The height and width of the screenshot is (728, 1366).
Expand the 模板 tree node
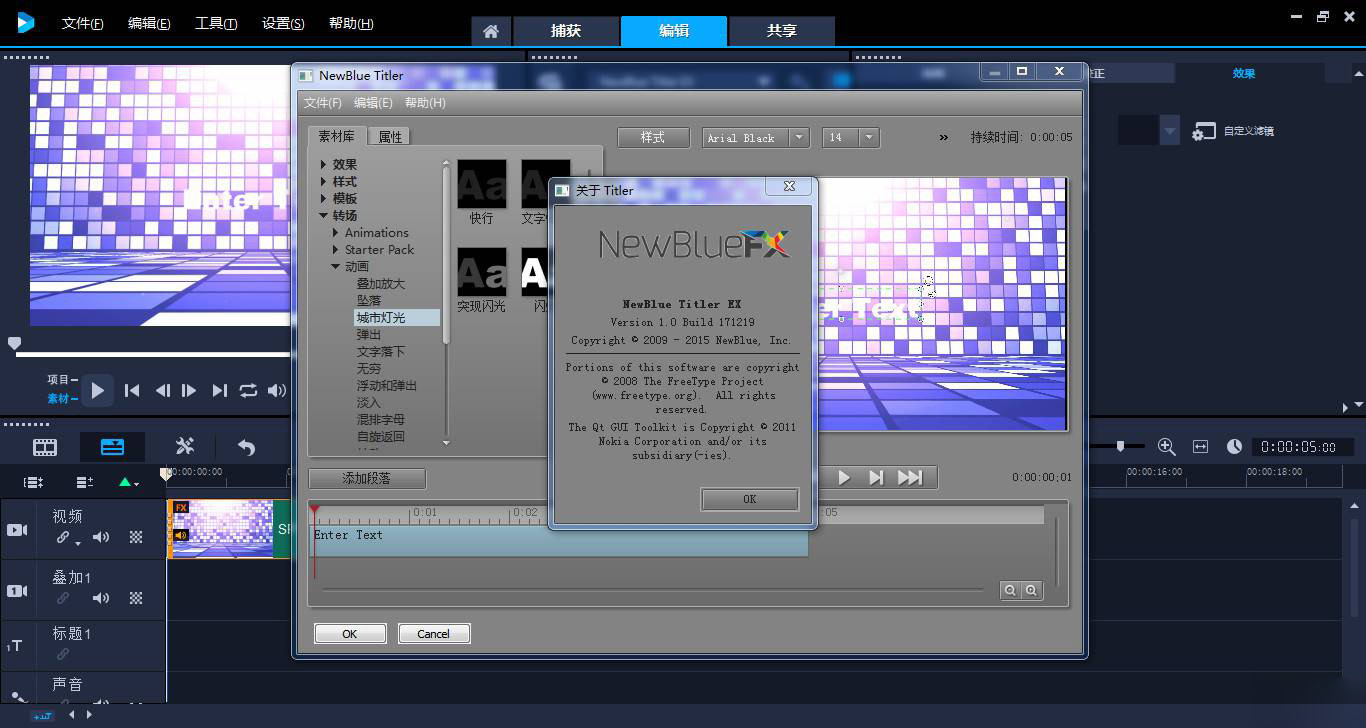(324, 198)
